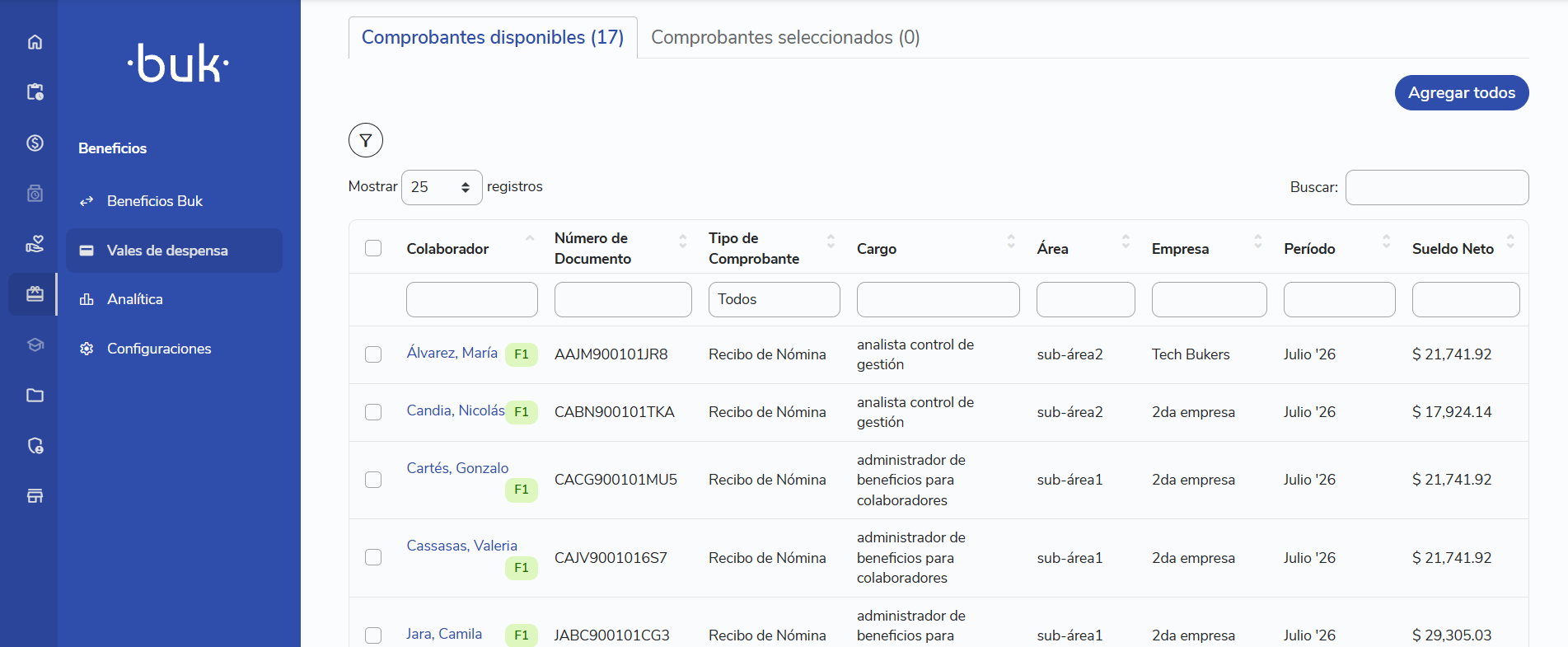Check the box for Jara, Camila

tap(373, 635)
